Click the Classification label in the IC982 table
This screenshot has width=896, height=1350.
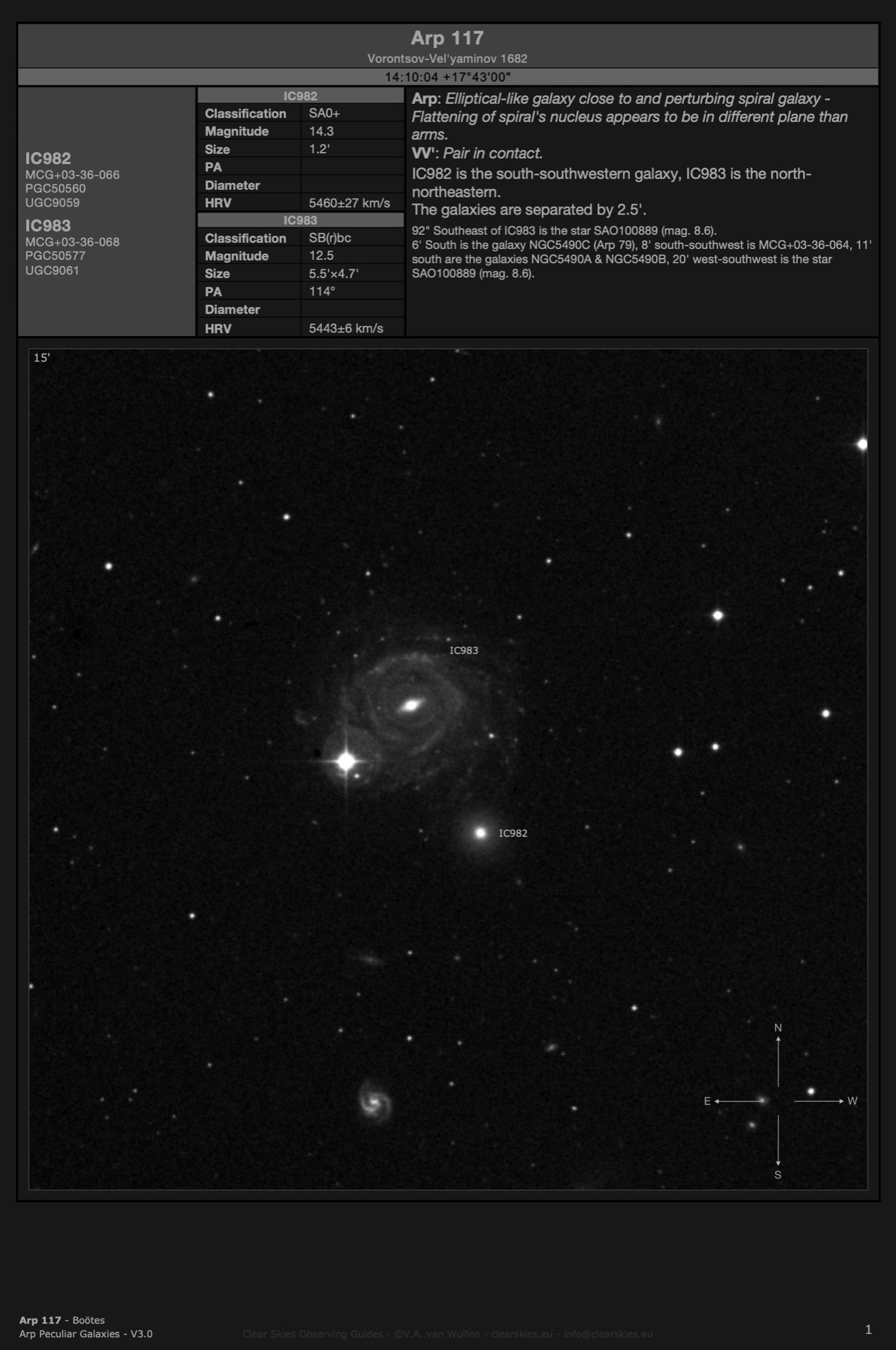(x=246, y=113)
